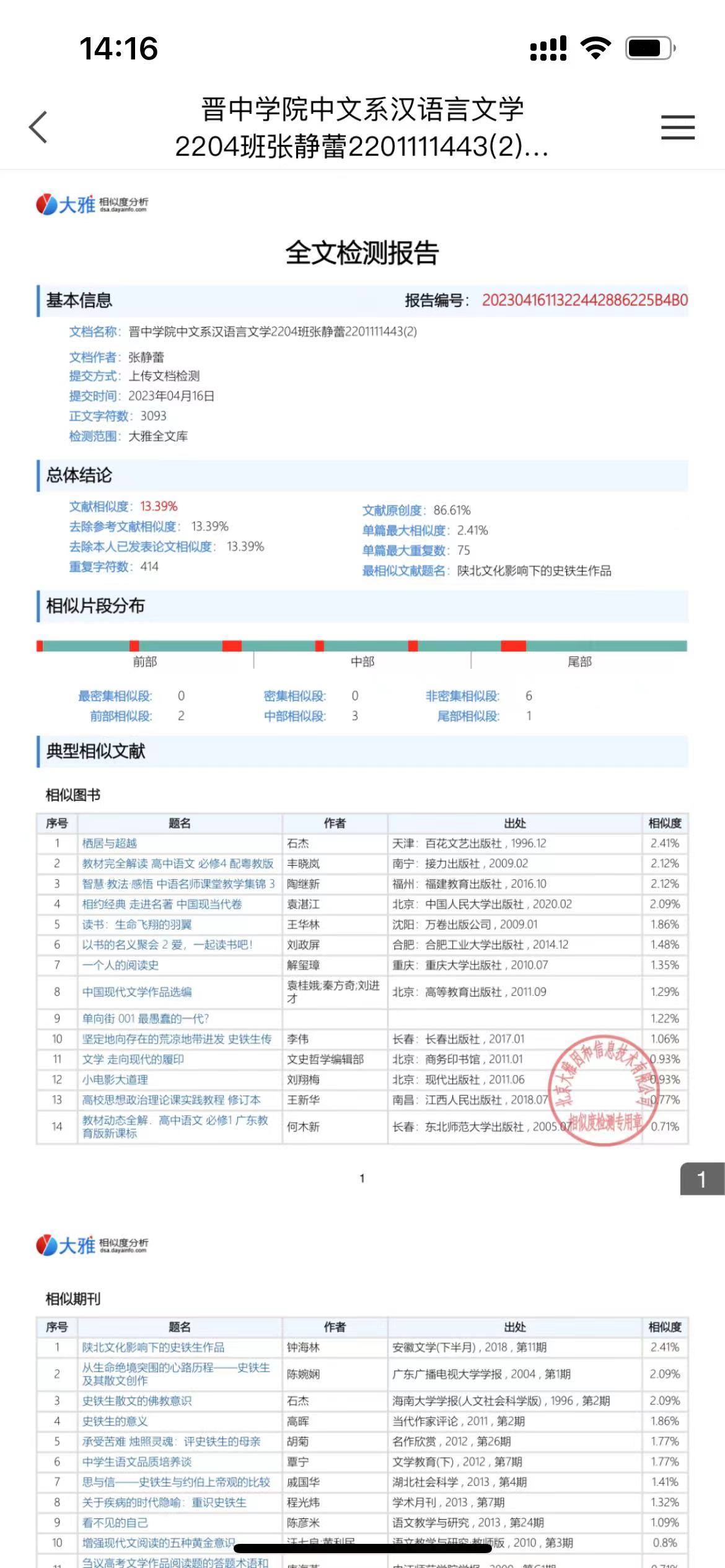Open book 以书的名义聚会 2
Image resolution: width=725 pixels, height=1568 pixels.
point(167,946)
